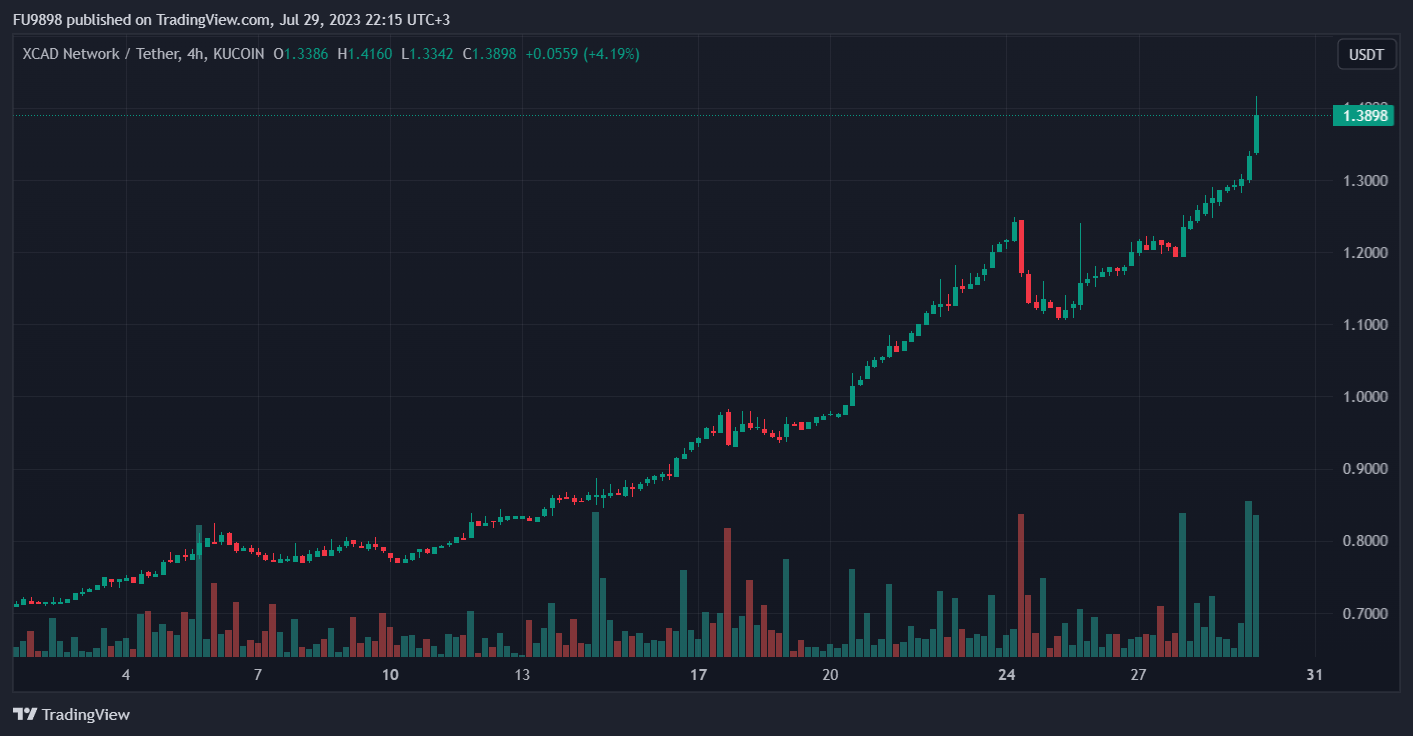Open the USDT currency selector
Image resolution: width=1413 pixels, height=736 pixels.
pos(1366,54)
